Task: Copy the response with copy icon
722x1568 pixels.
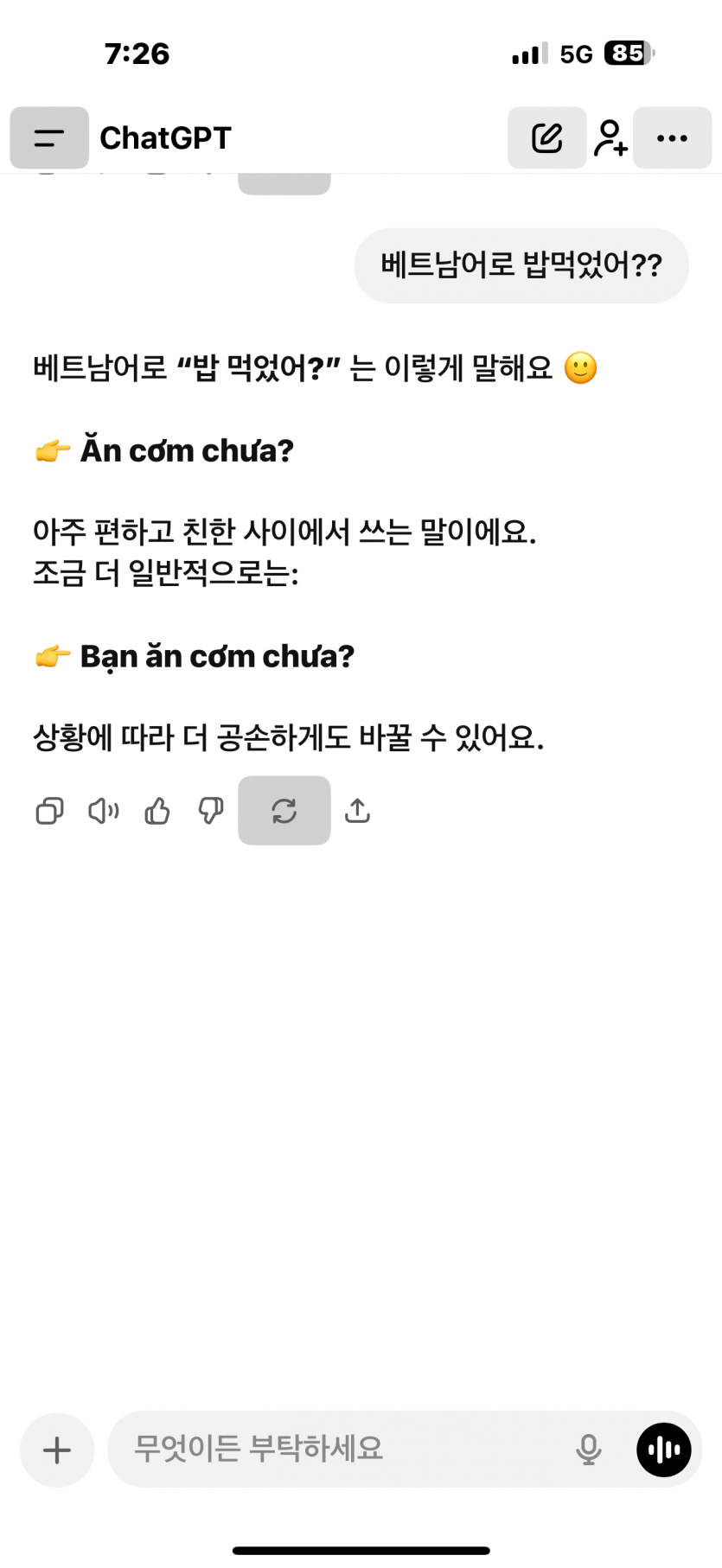Action: tap(49, 811)
